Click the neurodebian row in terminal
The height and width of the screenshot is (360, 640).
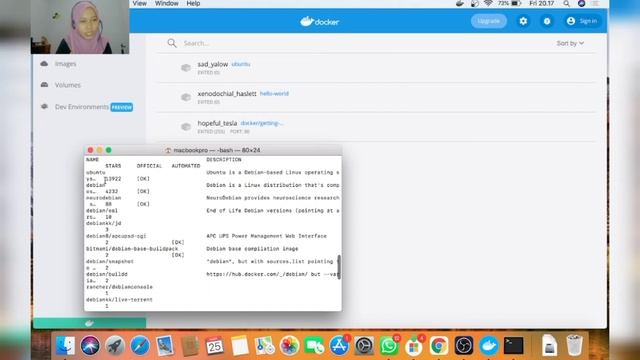tap(104, 198)
